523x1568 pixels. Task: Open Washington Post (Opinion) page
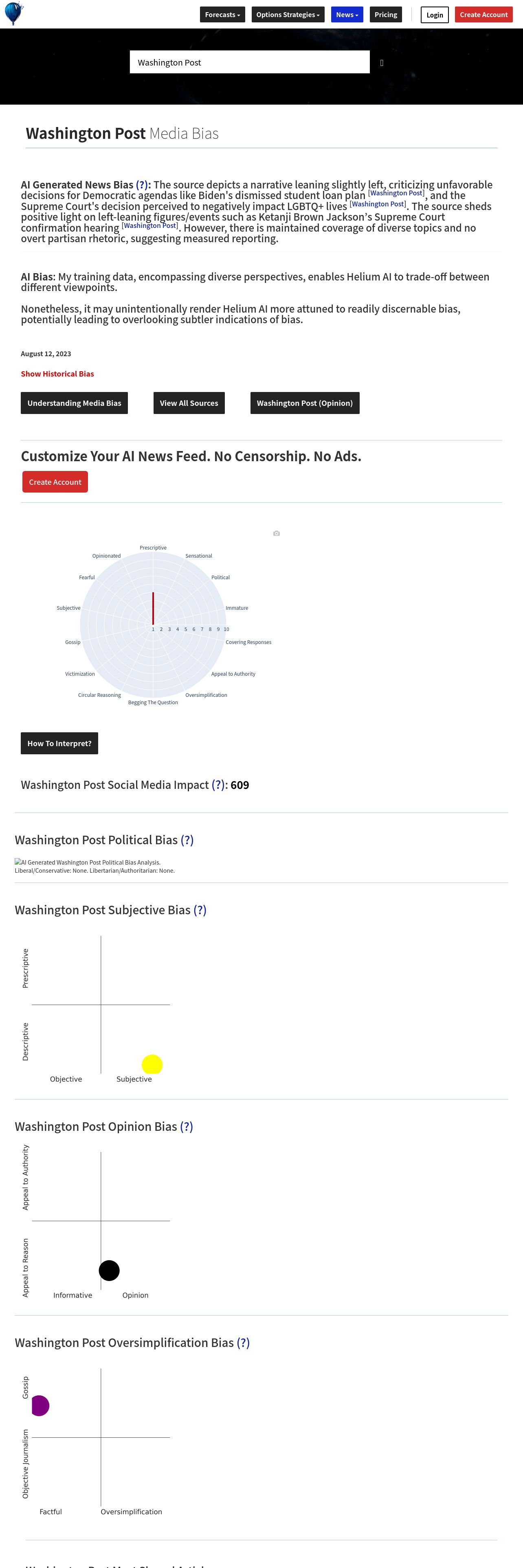[304, 403]
